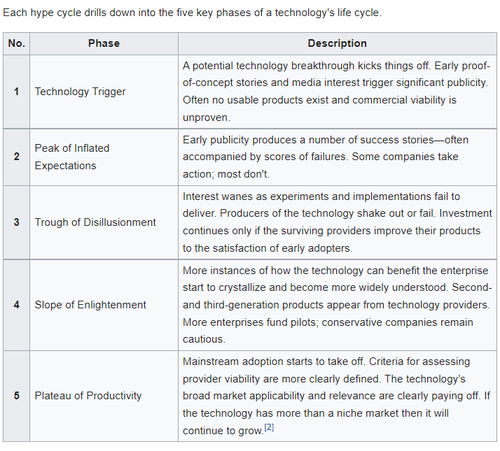Click the "Description" column header
The image size is (500, 451).
(337, 43)
